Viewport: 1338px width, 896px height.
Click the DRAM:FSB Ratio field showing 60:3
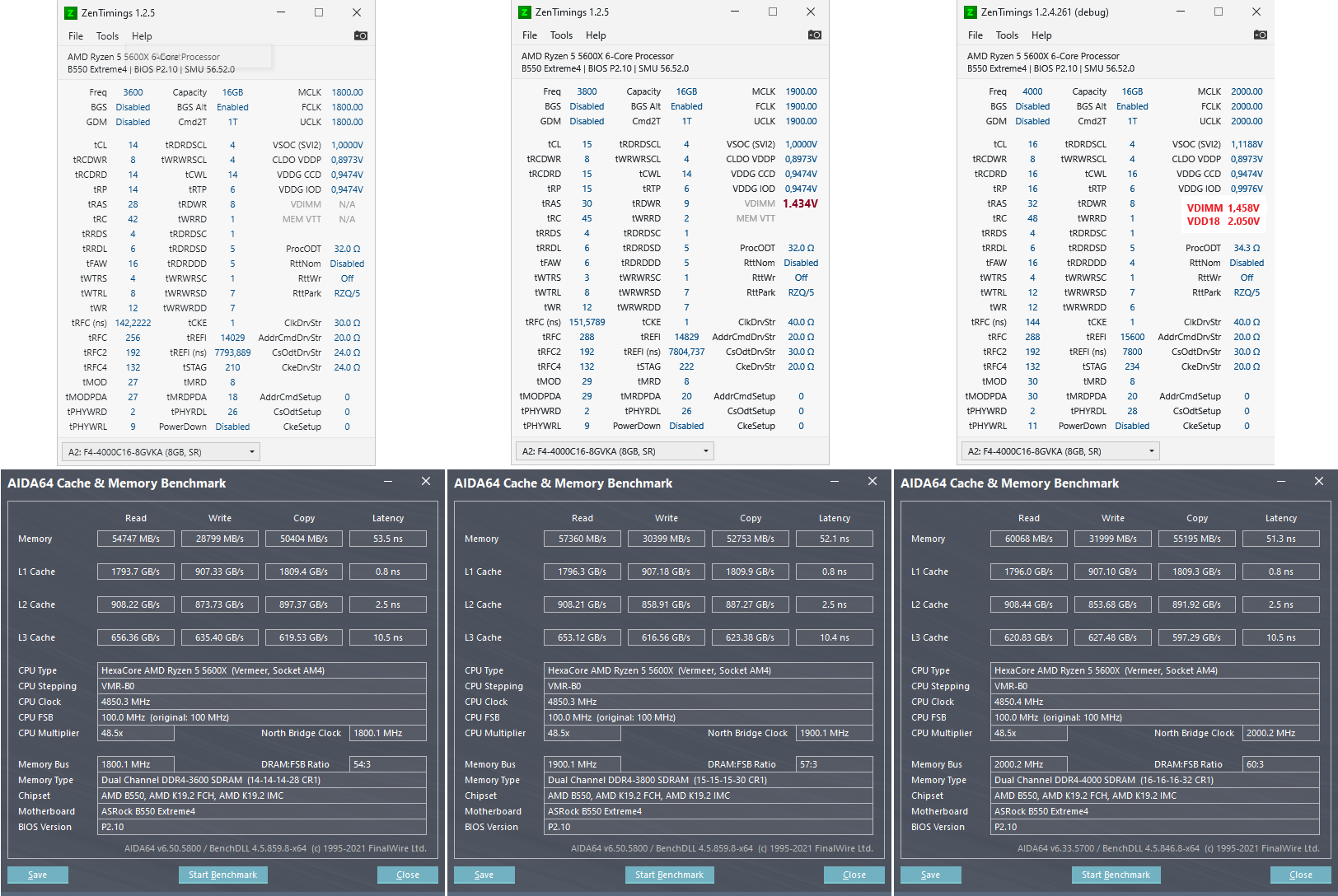pyautogui.click(x=1281, y=764)
